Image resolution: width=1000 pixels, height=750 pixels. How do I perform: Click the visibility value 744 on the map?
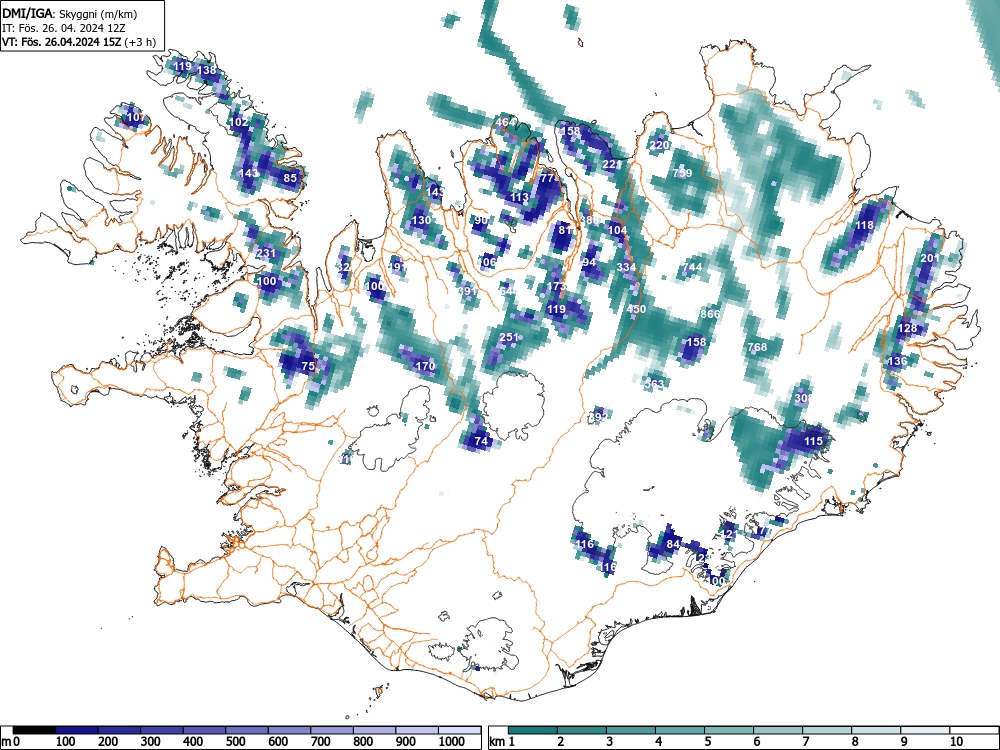tap(692, 267)
